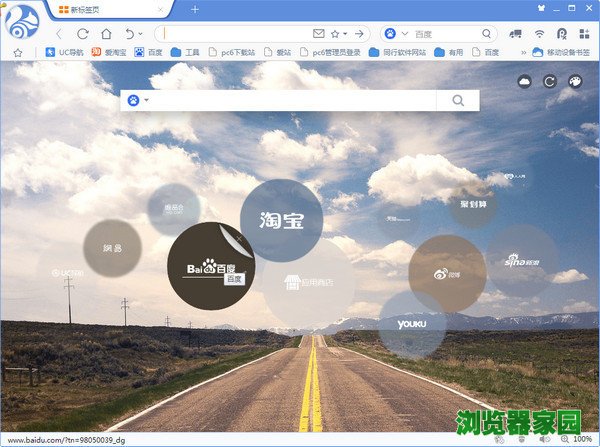Open the 移动设备书签 cloud folder

pyautogui.click(x=561, y=52)
